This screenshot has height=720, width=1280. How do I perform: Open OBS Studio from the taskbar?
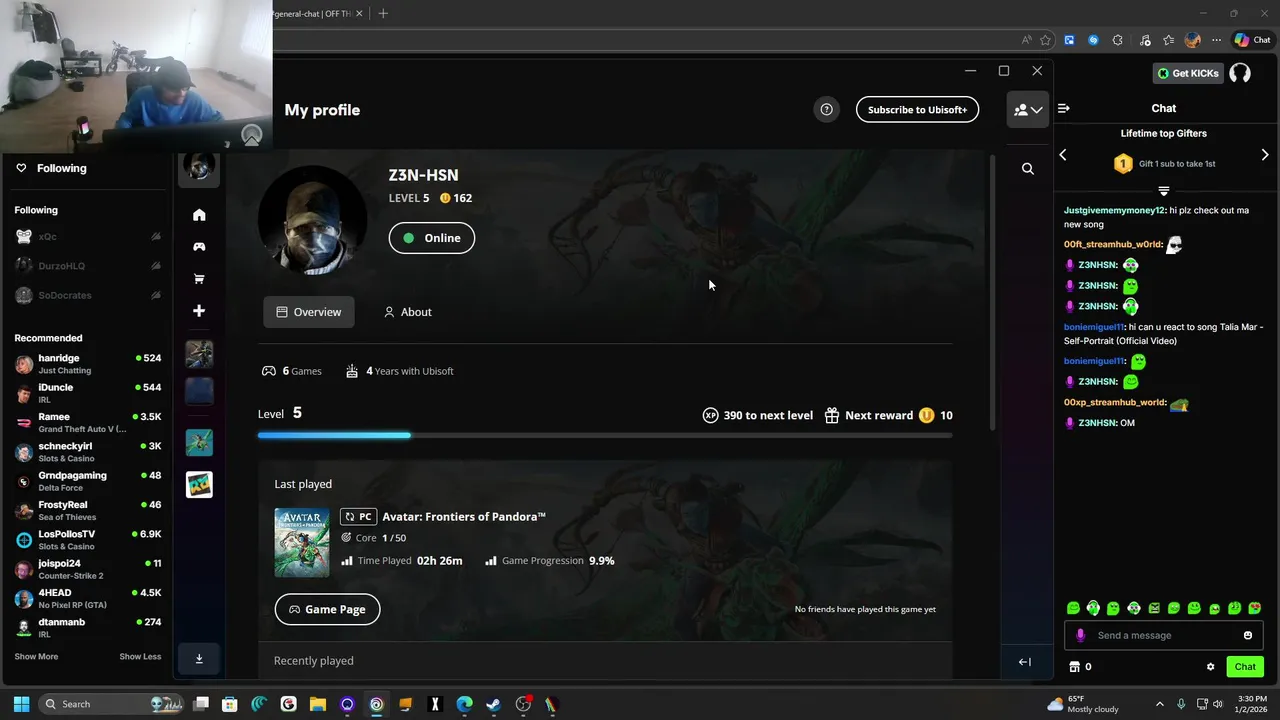(x=523, y=704)
